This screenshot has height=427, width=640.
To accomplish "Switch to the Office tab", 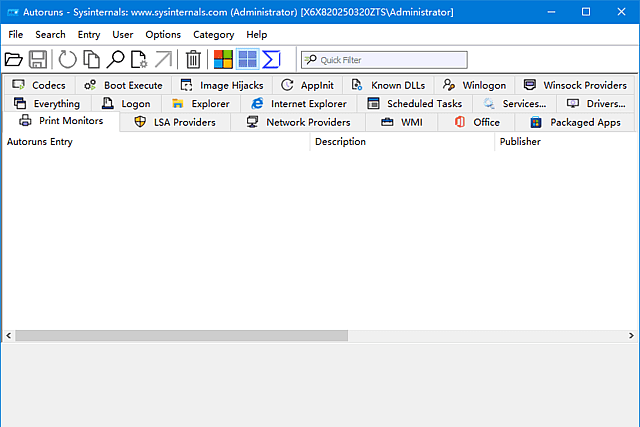I will pos(477,122).
